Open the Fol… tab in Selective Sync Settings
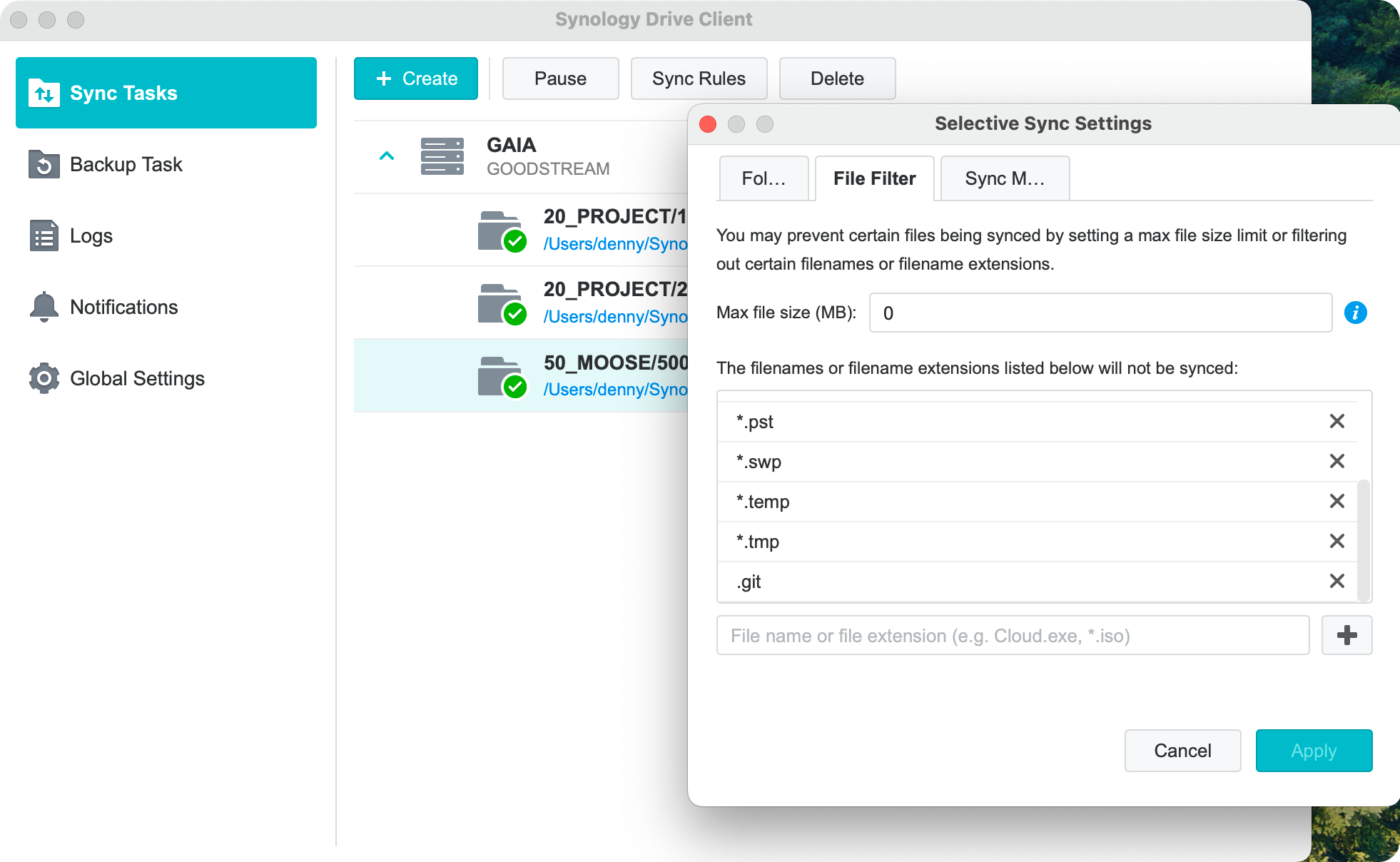 point(763,178)
